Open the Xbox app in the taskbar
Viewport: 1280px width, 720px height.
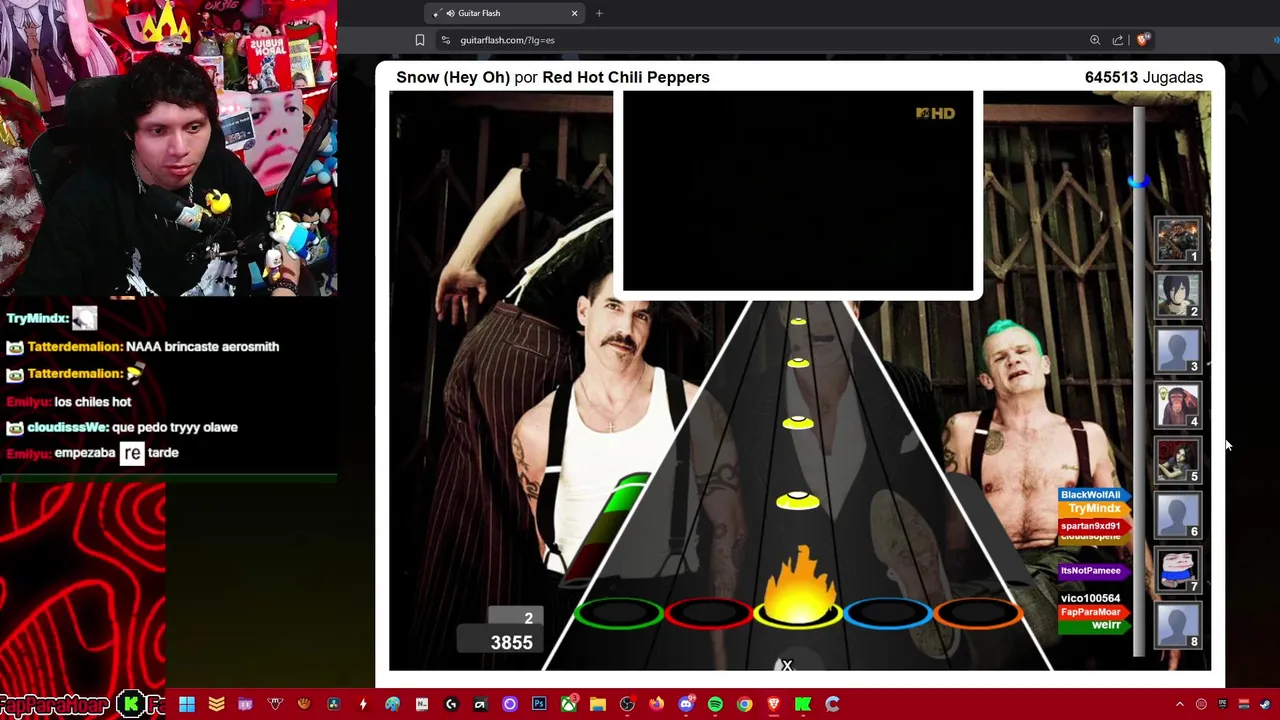point(569,704)
